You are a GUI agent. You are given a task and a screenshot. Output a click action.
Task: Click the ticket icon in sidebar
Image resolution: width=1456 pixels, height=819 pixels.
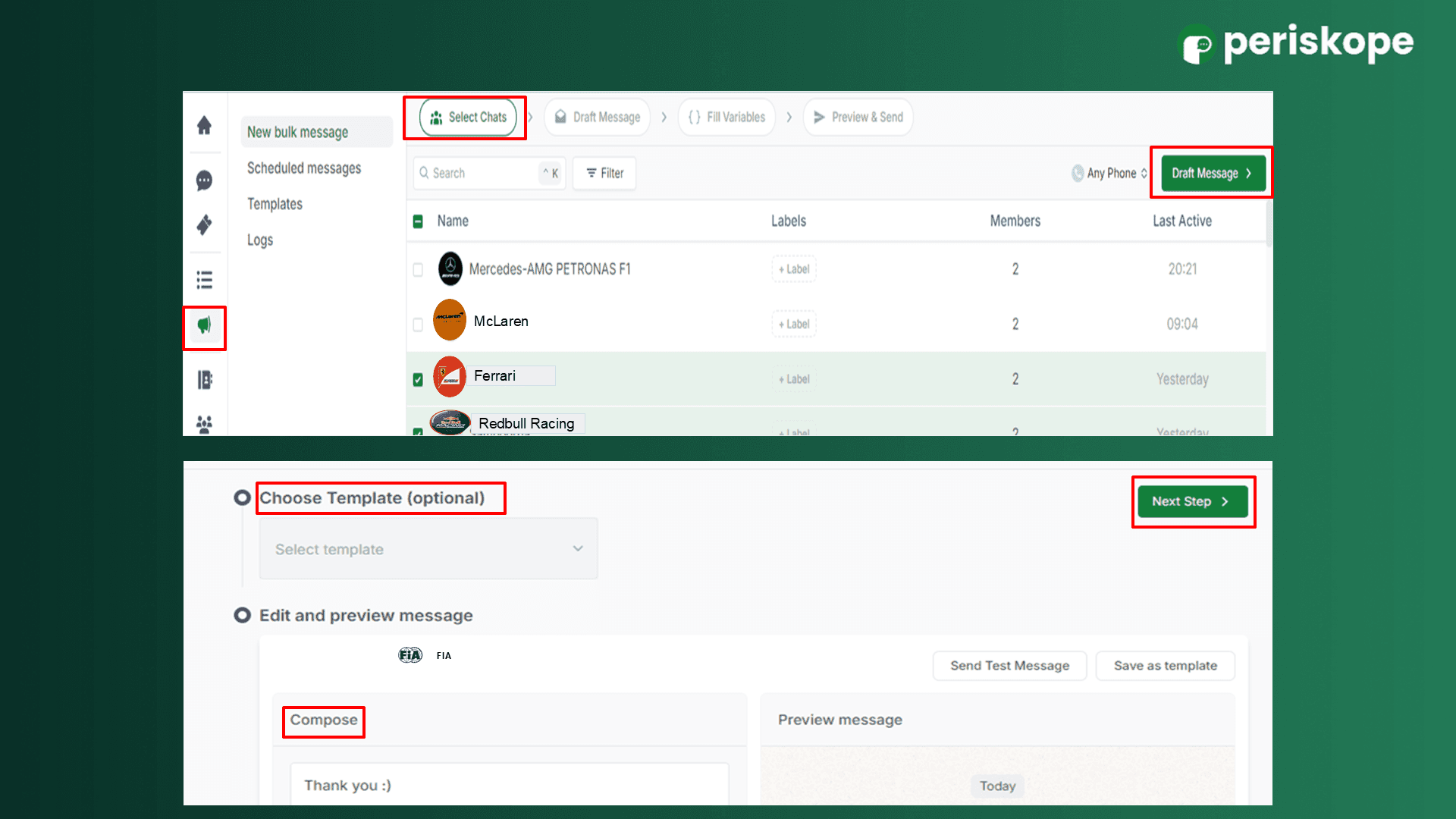pyautogui.click(x=204, y=224)
